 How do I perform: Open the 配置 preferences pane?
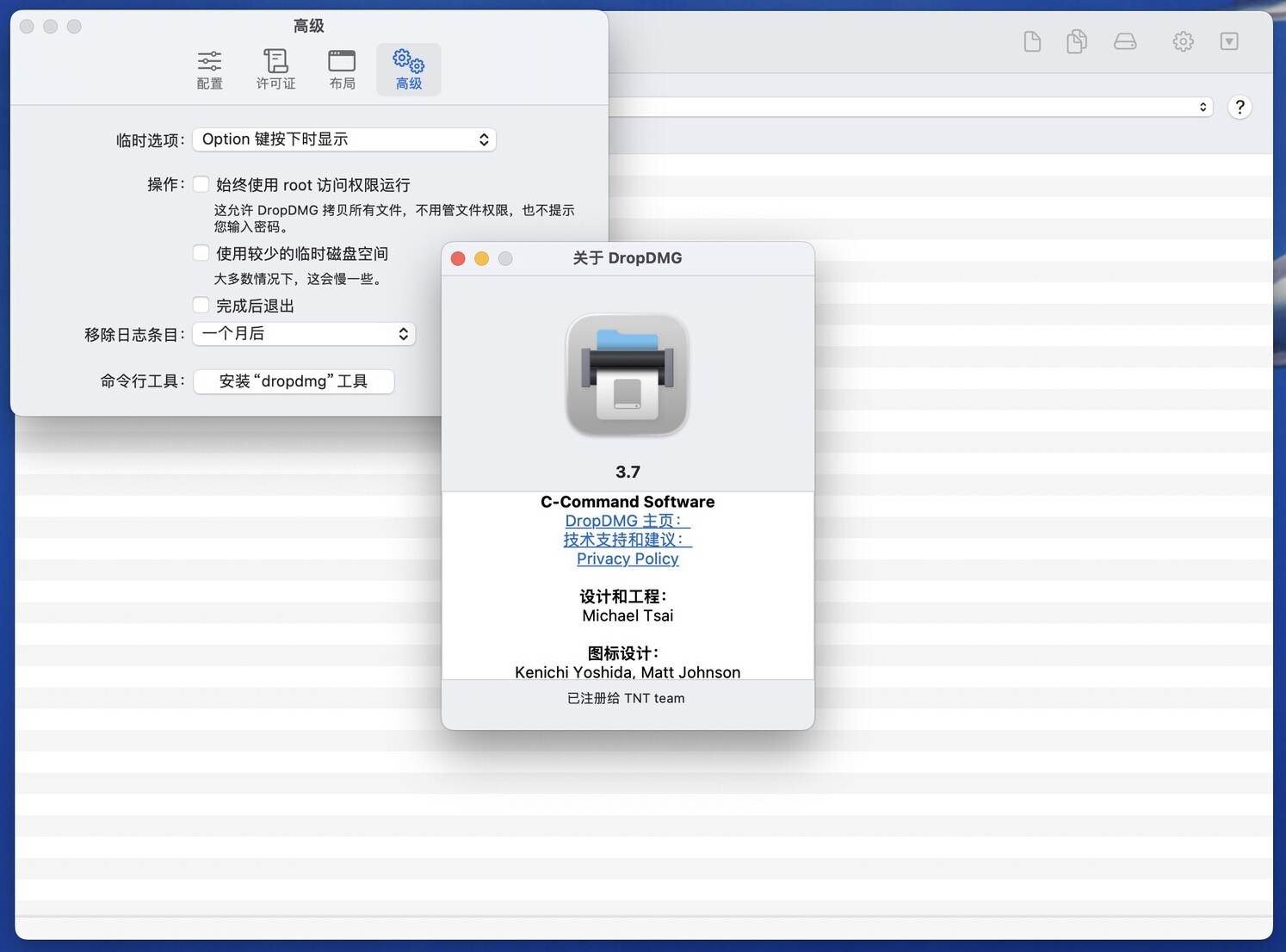(x=209, y=70)
